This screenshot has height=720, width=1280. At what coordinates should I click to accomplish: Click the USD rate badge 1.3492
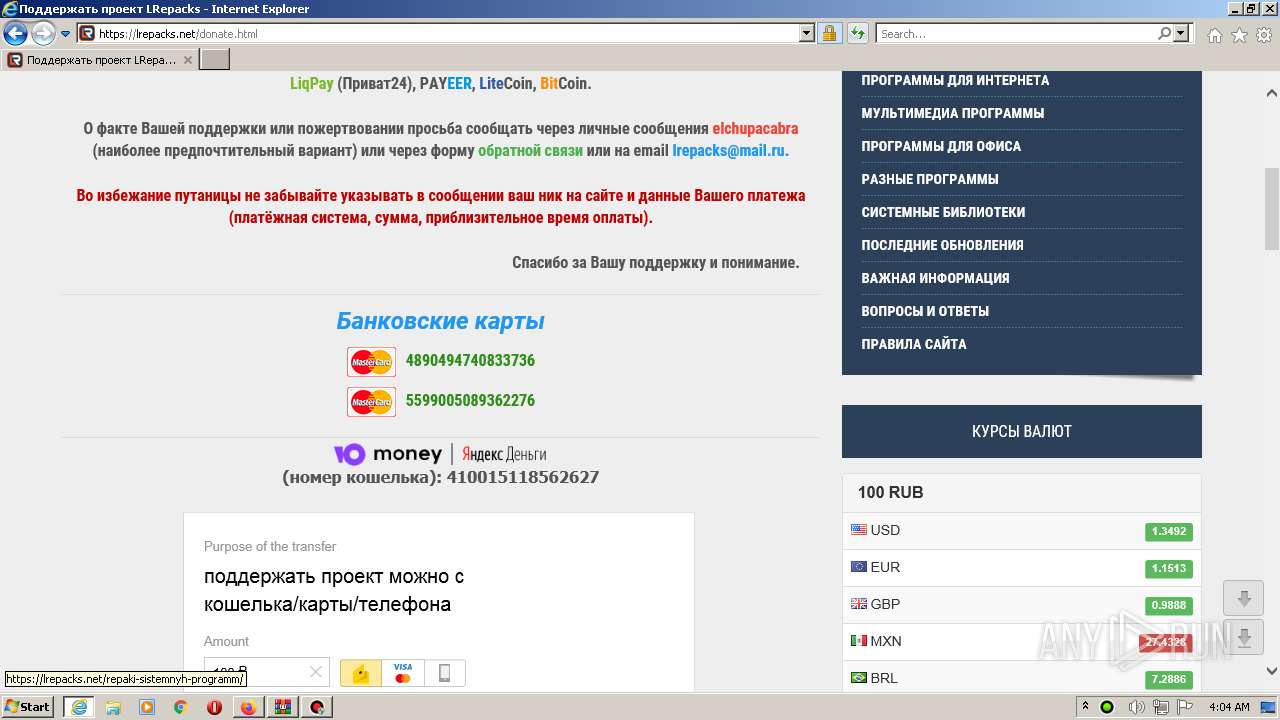pos(1168,531)
